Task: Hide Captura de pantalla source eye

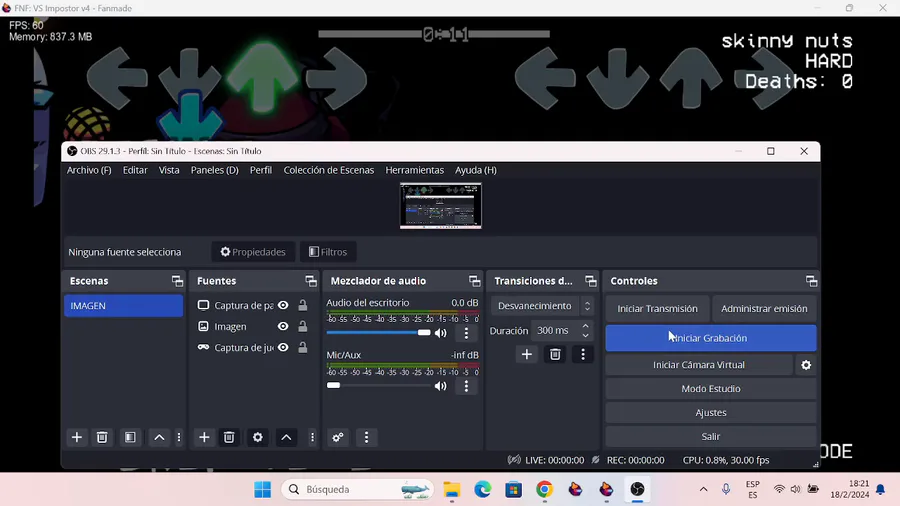Action: click(283, 305)
